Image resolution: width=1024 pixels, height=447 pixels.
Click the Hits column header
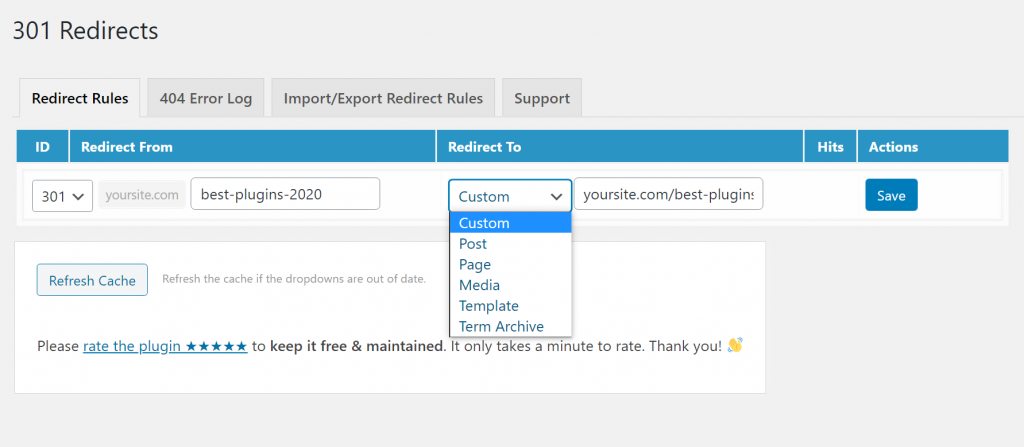tap(830, 146)
